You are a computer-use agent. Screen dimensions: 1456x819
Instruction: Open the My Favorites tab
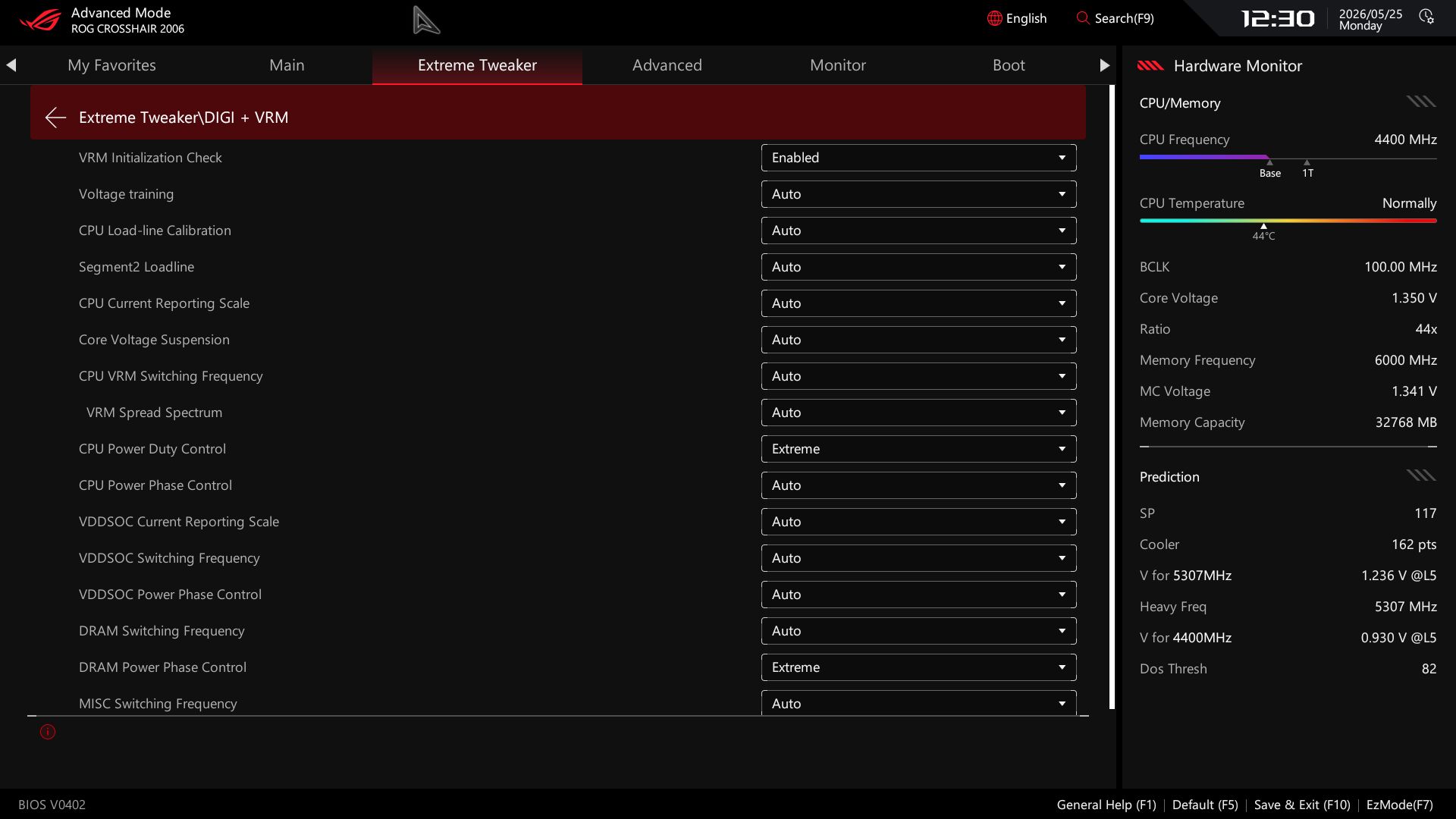[111, 65]
